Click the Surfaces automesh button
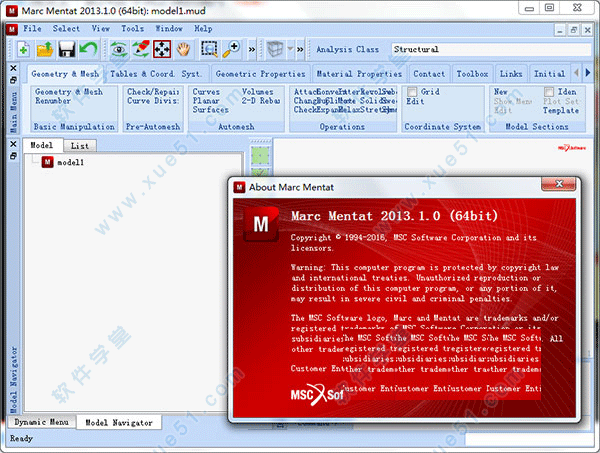Viewport: 600px width, 453px height. tap(210, 110)
